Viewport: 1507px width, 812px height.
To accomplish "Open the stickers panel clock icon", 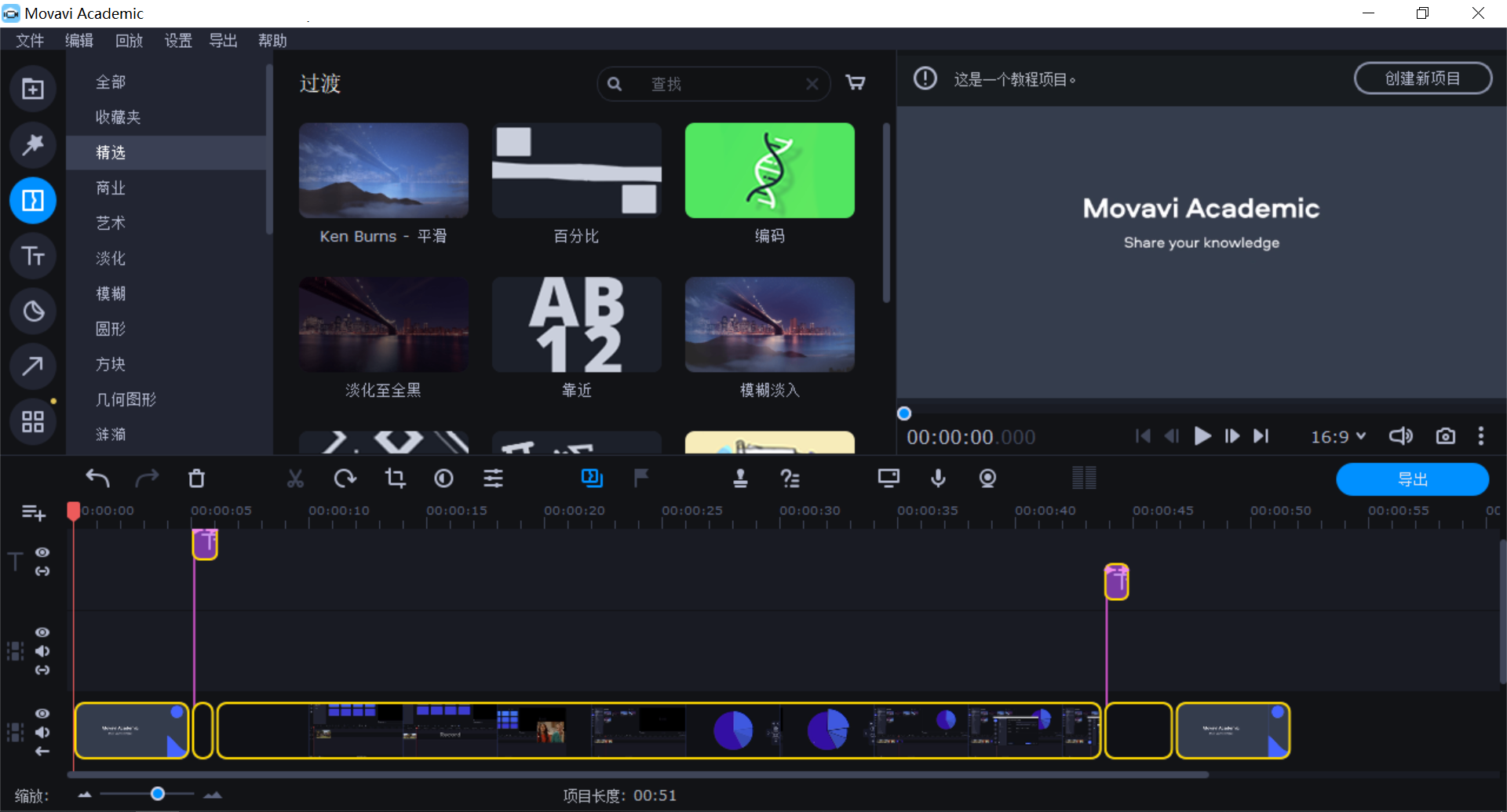I will coord(33,311).
